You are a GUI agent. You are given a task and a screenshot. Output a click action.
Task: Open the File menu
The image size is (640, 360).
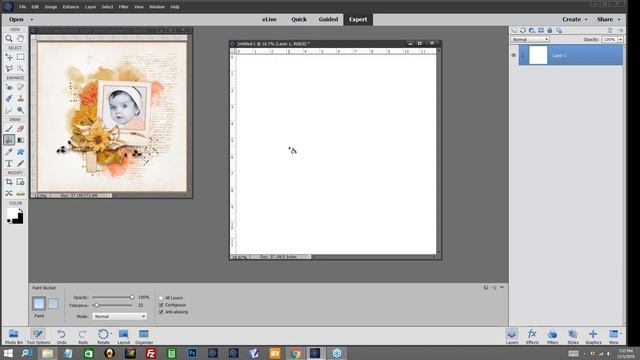point(22,7)
